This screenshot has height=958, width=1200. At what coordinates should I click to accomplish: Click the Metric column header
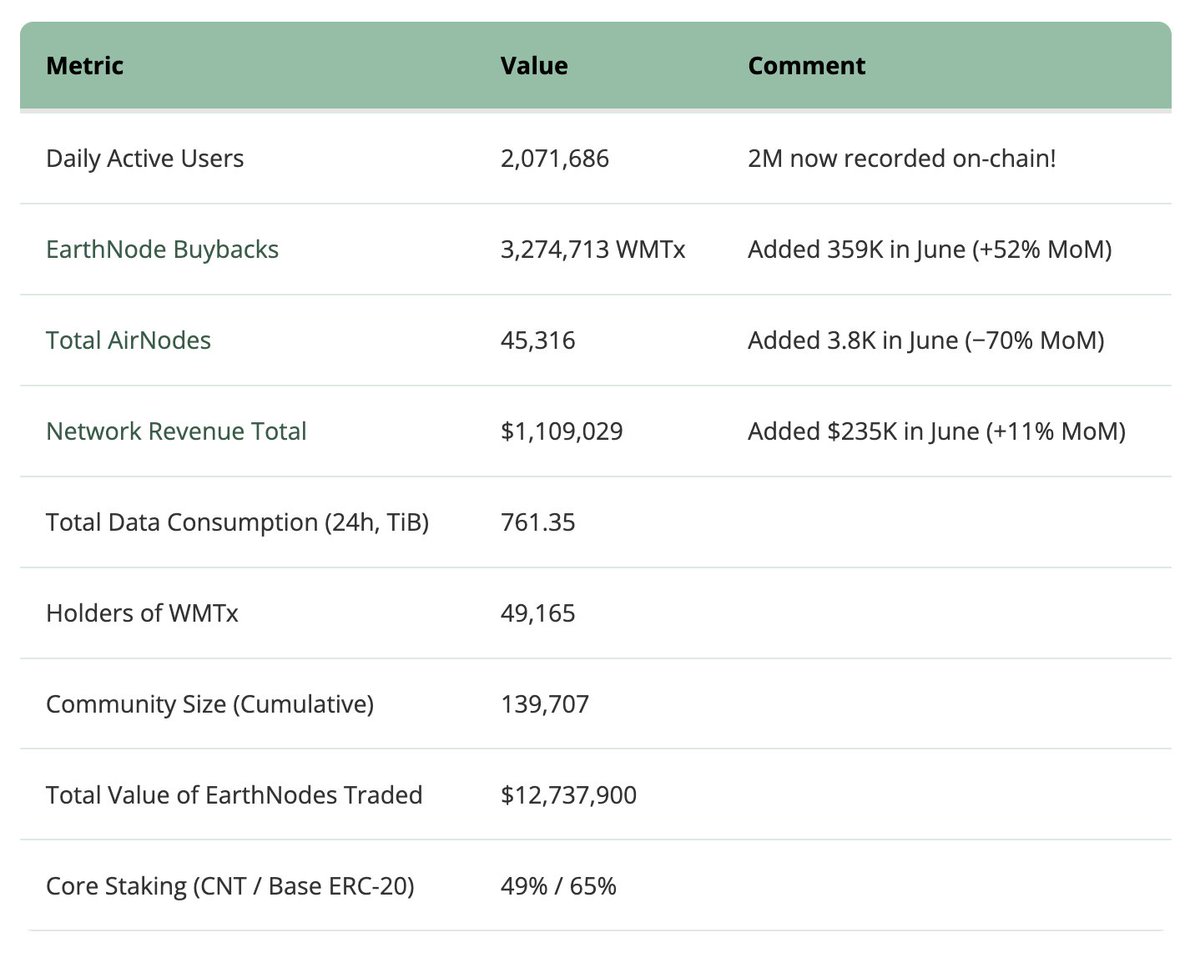tap(84, 65)
